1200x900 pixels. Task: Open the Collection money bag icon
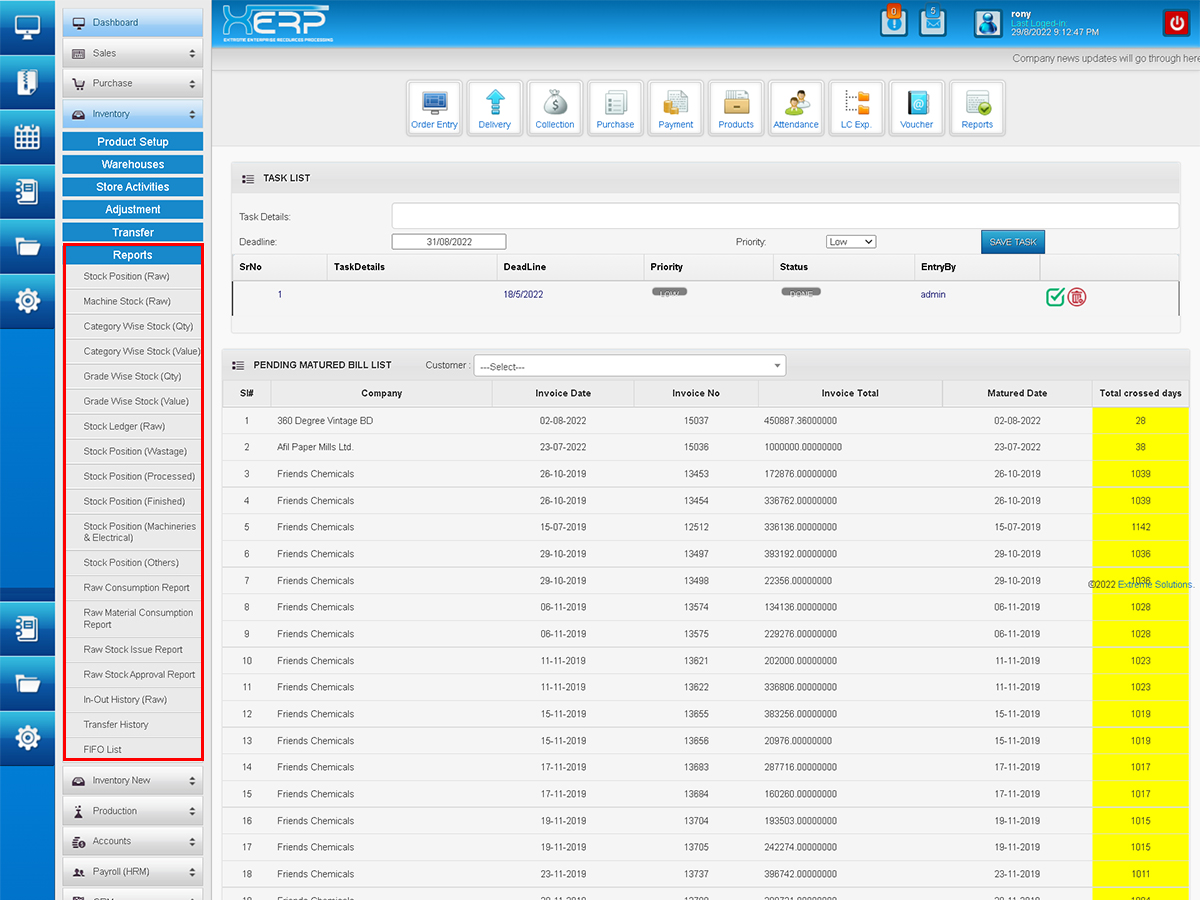555,108
